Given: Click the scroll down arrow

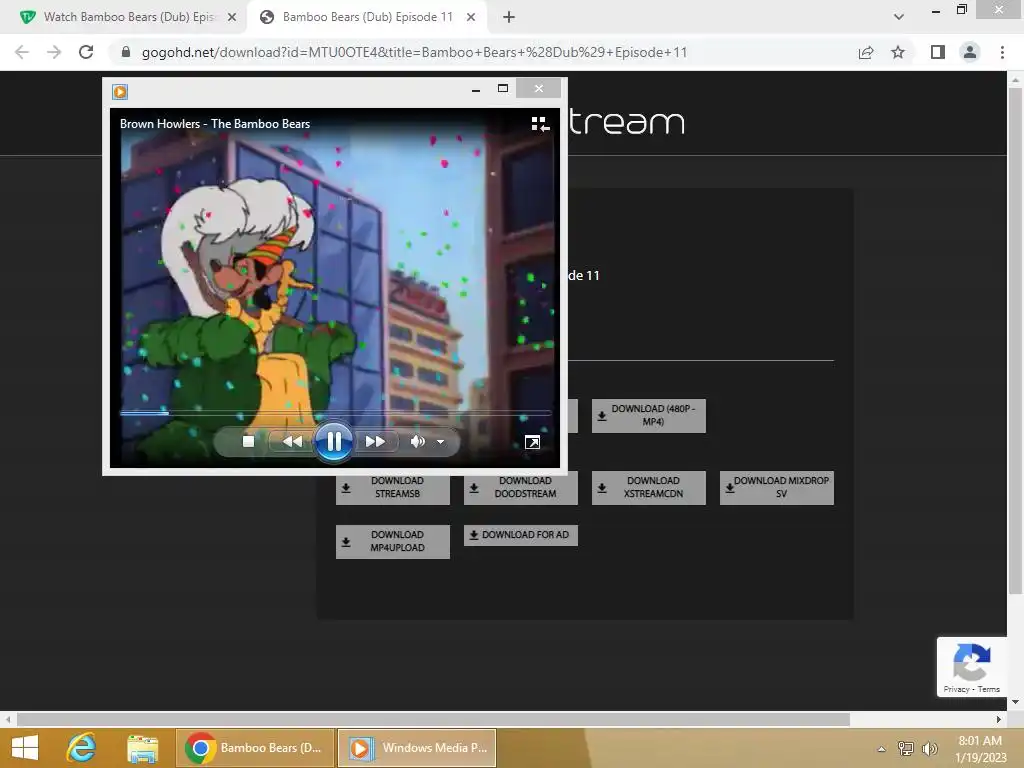Looking at the screenshot, I should point(1015,702).
